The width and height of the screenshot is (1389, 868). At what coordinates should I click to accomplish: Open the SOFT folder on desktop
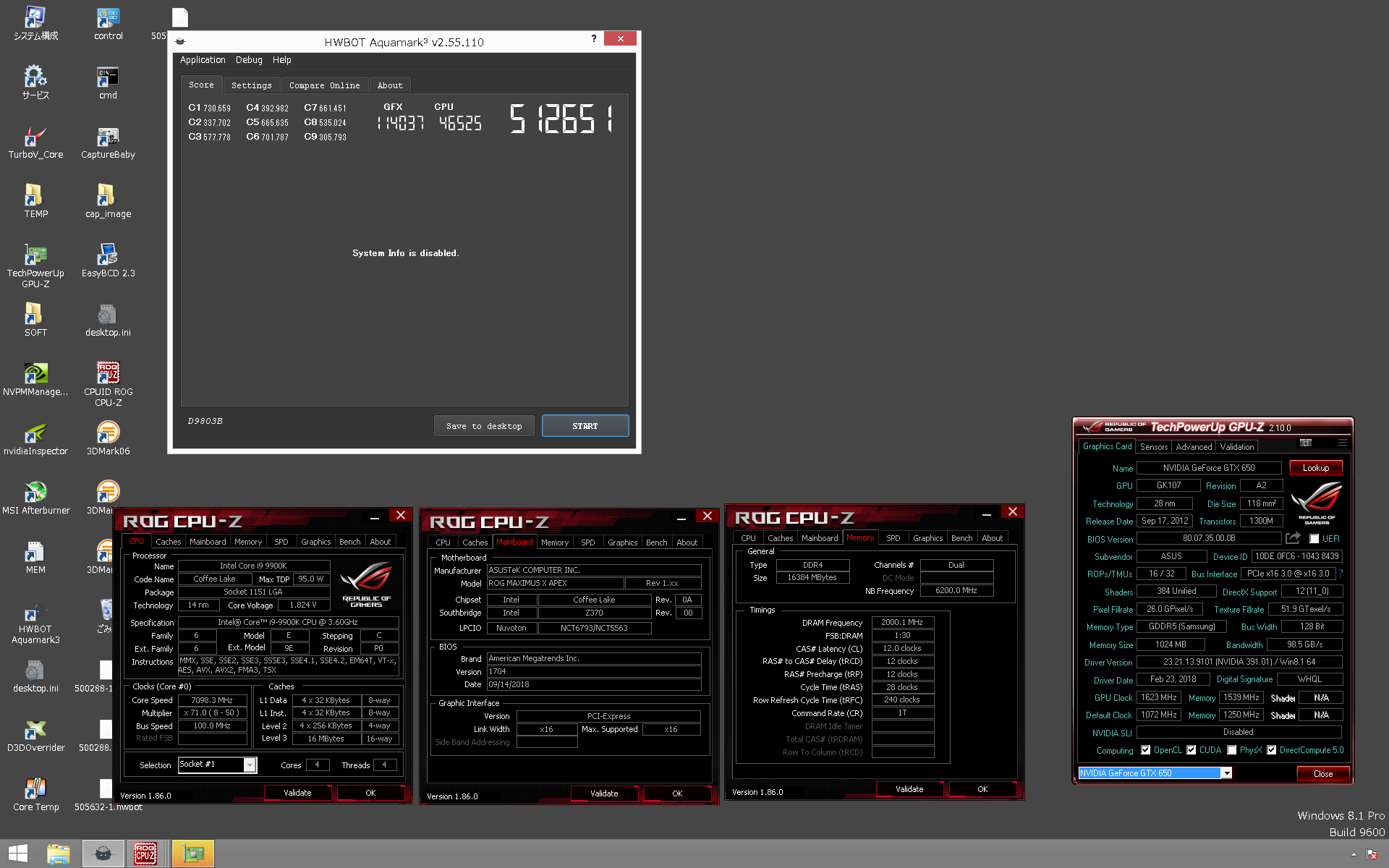[35, 320]
